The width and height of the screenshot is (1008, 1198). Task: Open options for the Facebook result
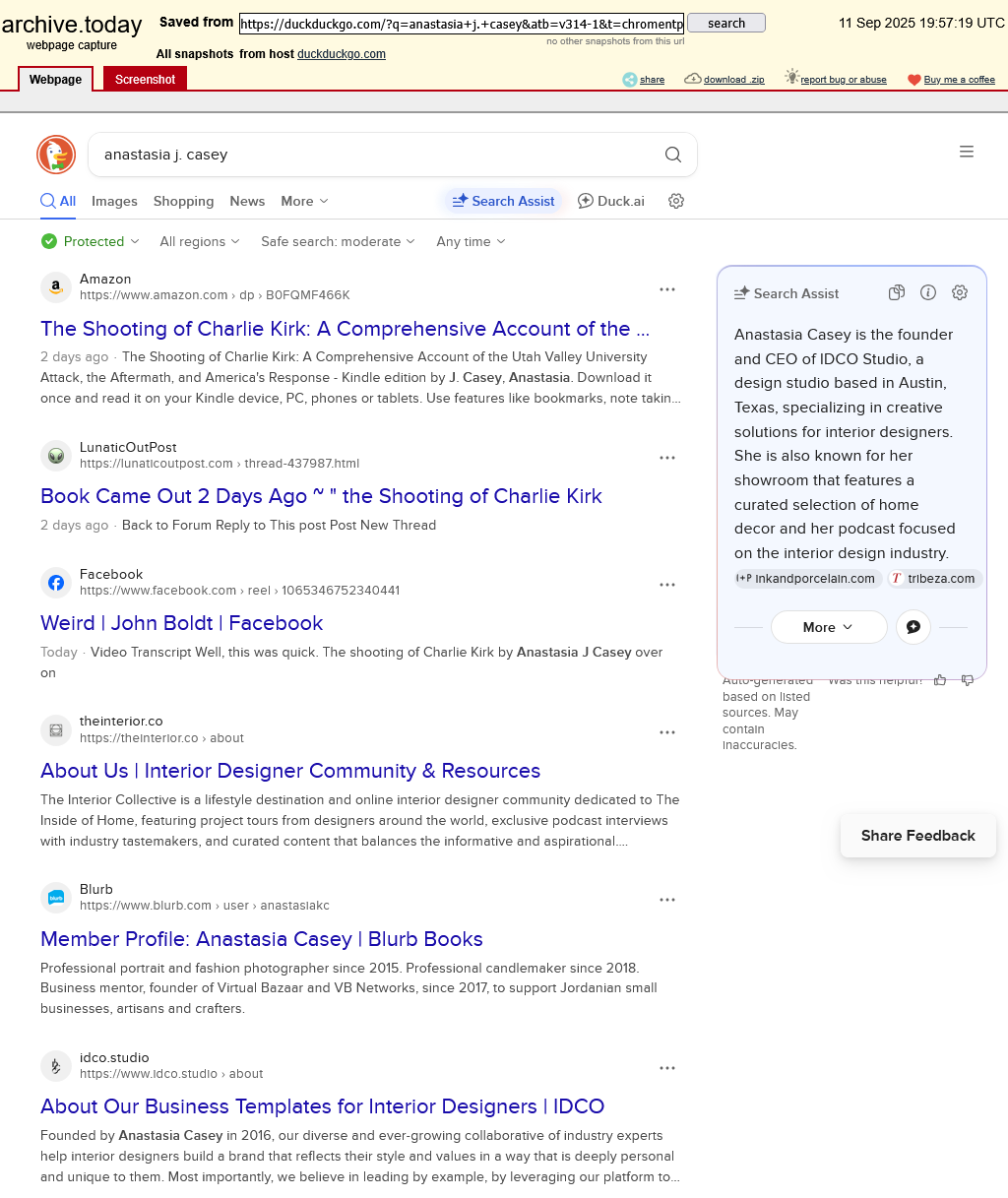click(x=667, y=585)
